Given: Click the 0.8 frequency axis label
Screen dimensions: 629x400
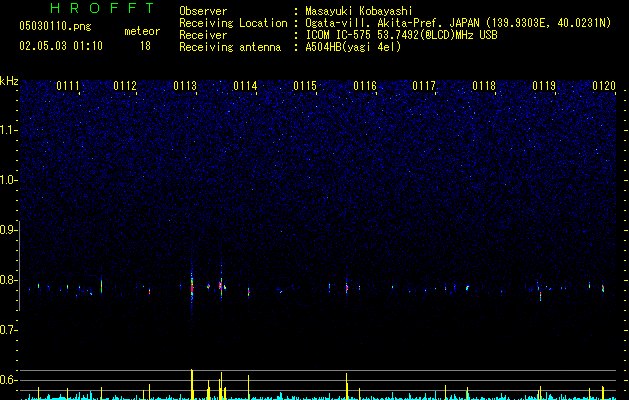Looking at the screenshot, I should 8,280.
